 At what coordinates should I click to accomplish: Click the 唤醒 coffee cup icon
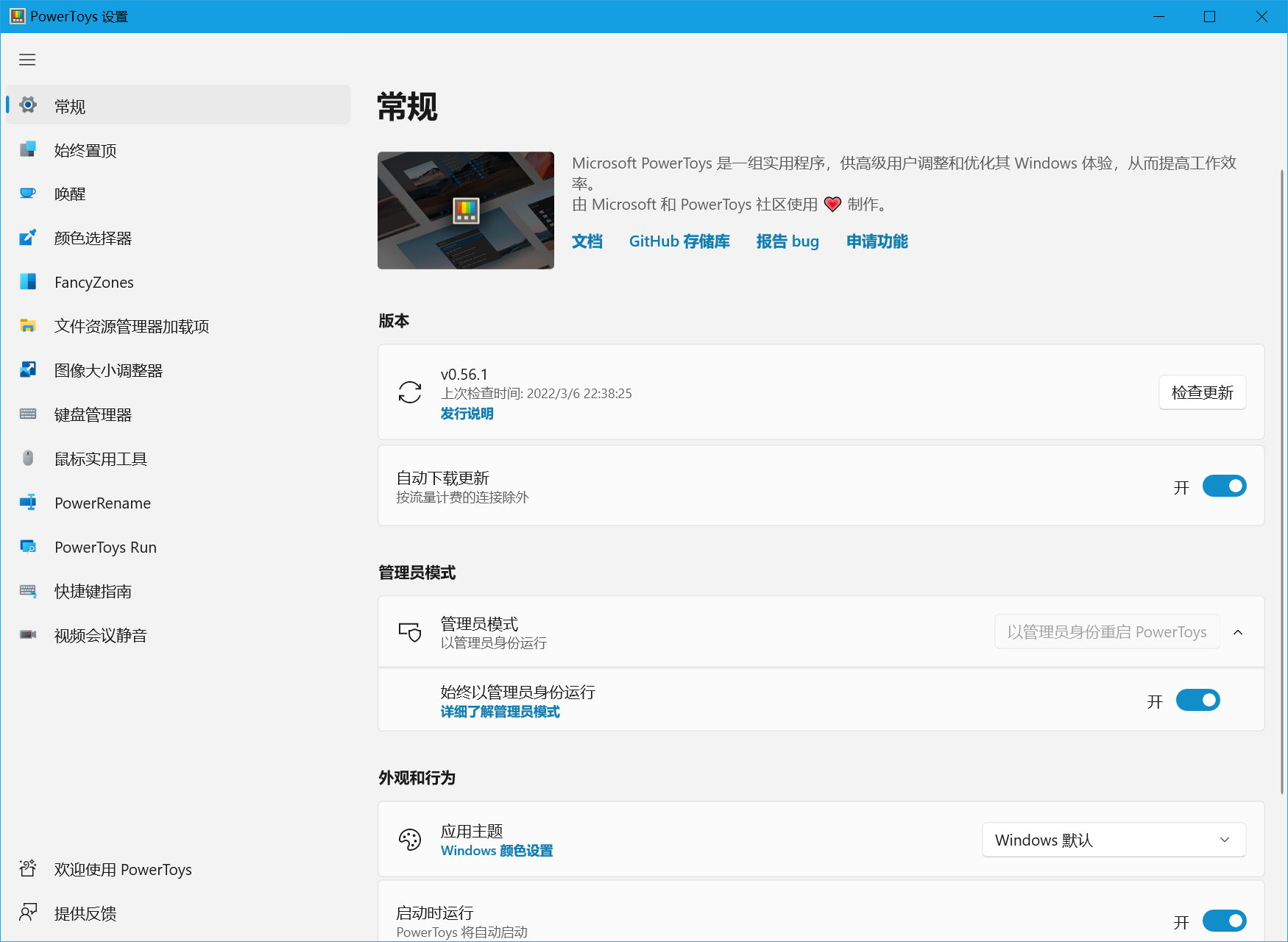[28, 194]
